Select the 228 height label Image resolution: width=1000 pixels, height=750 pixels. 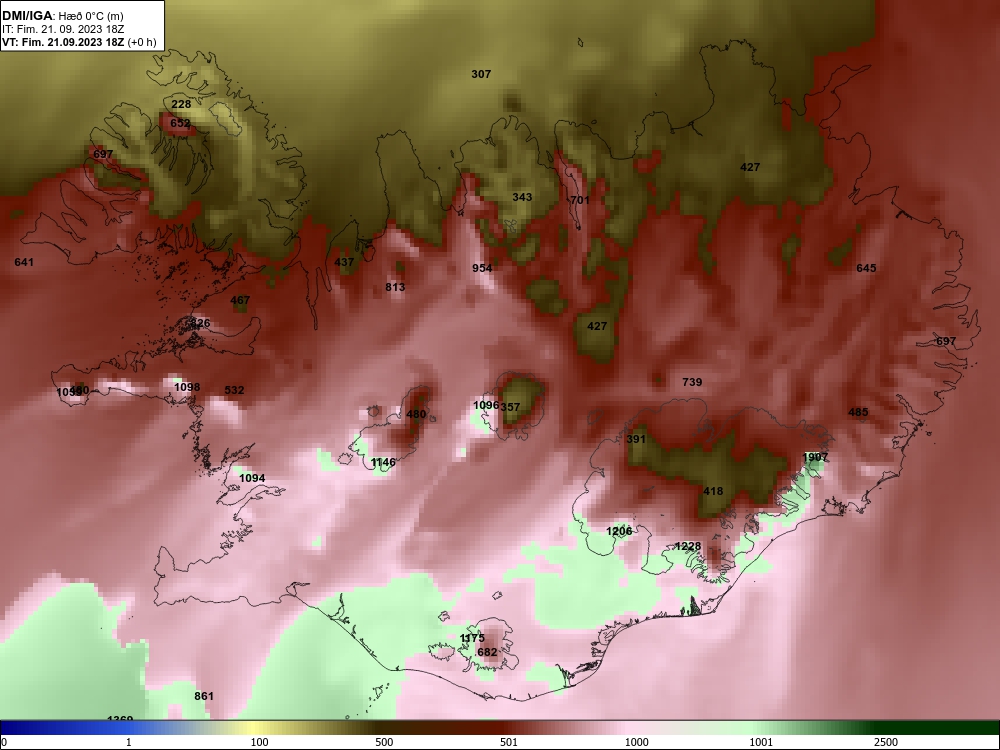pyautogui.click(x=181, y=104)
